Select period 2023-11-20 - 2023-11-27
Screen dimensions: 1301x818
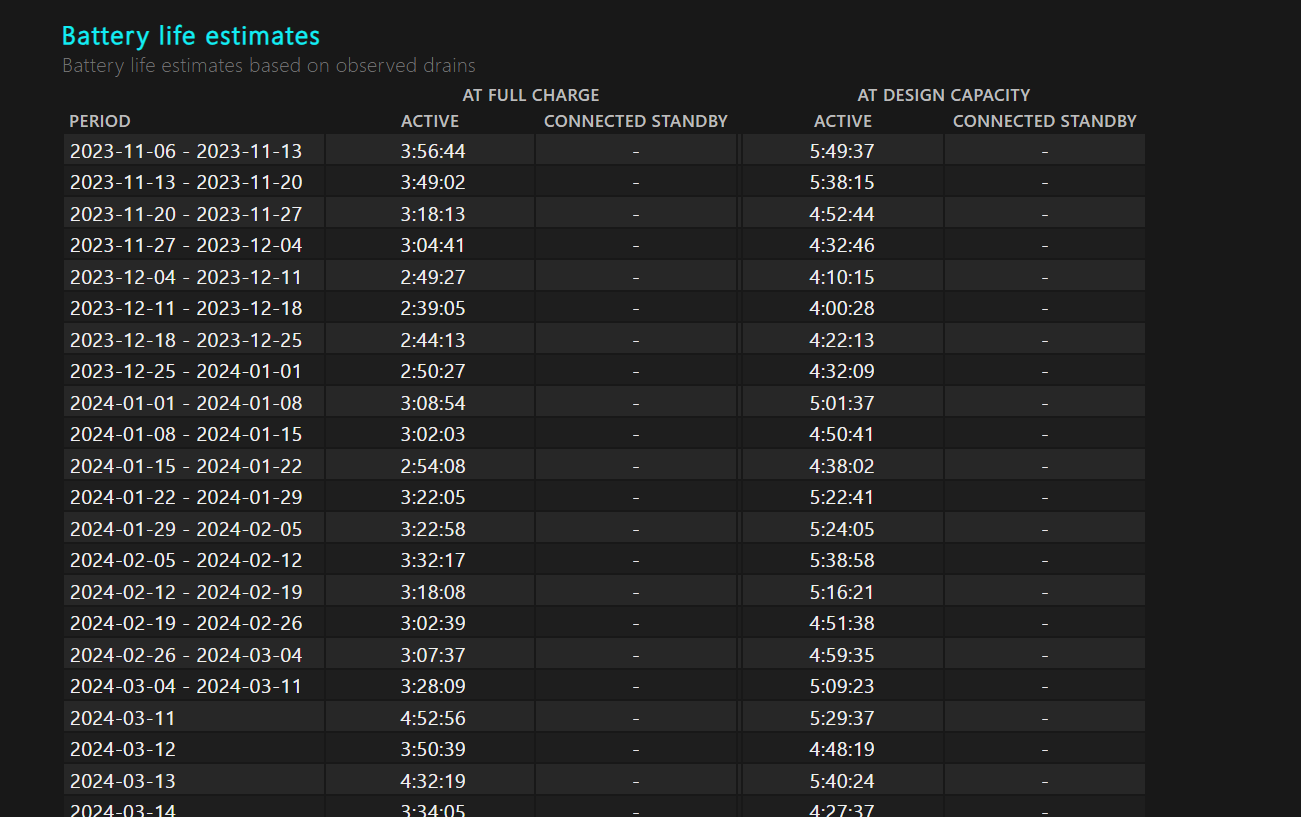coord(186,214)
